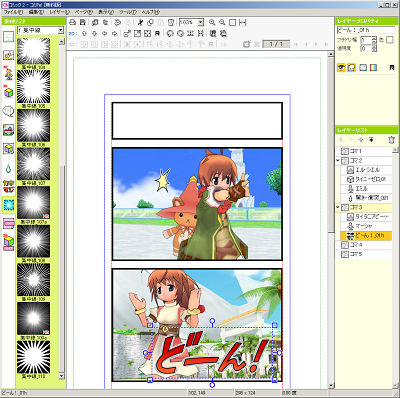The width and height of the screenshot is (400, 398).
Task: Click the bold R reset icon in the second toolbar row
Action: pyautogui.click(x=157, y=33)
